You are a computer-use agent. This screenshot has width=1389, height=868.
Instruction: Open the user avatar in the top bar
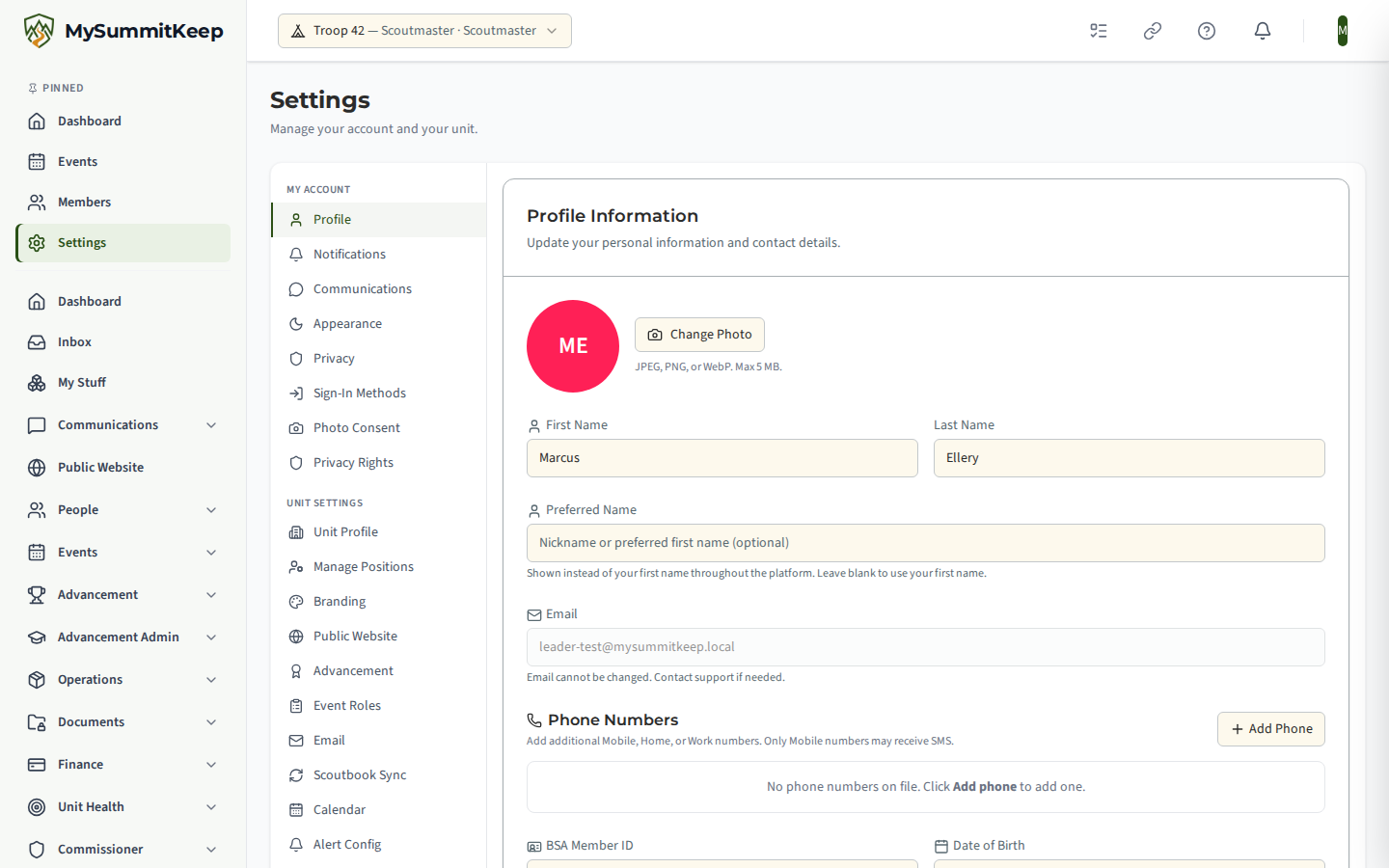coord(1343,31)
